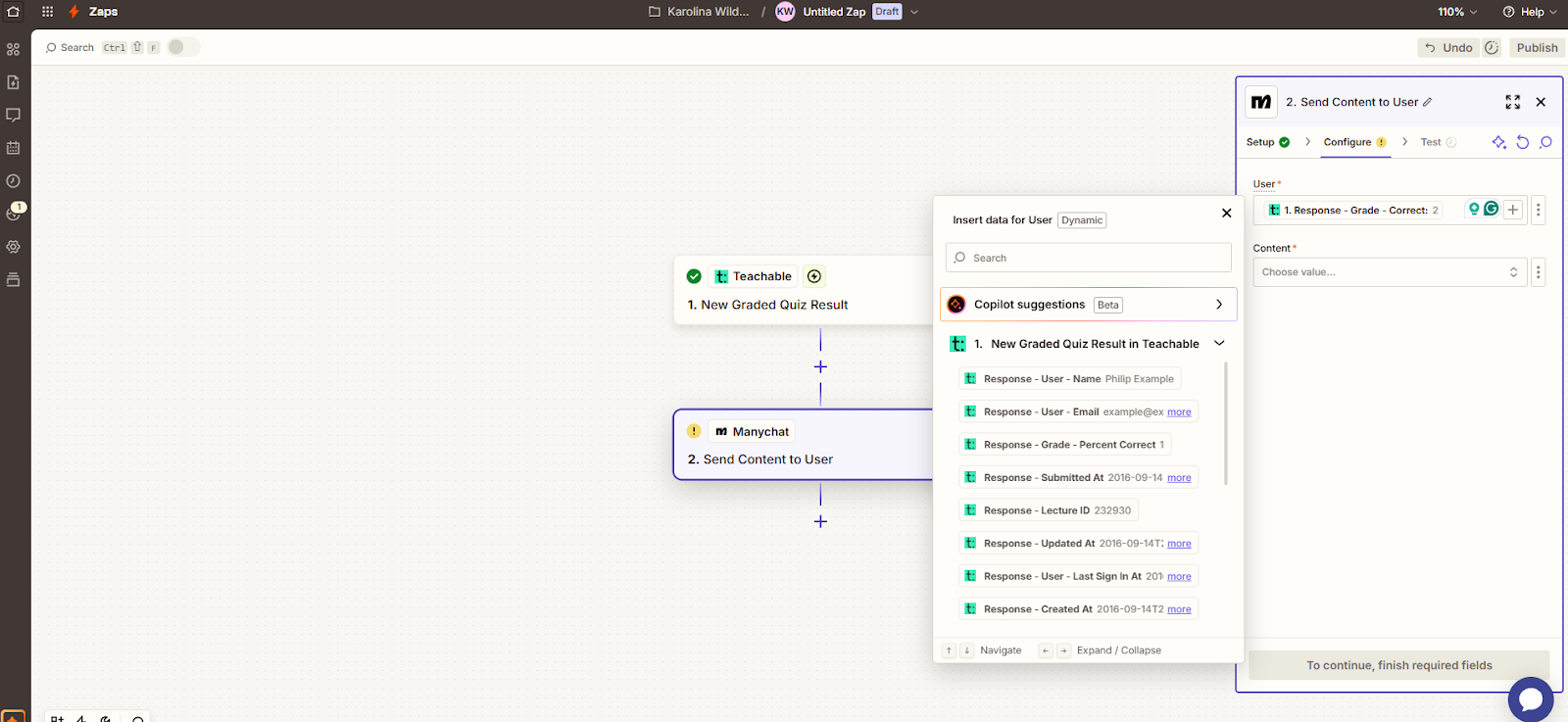Select Response - Grade - Percent Correct
Screen dimensions: 1568x722
coord(1064,445)
